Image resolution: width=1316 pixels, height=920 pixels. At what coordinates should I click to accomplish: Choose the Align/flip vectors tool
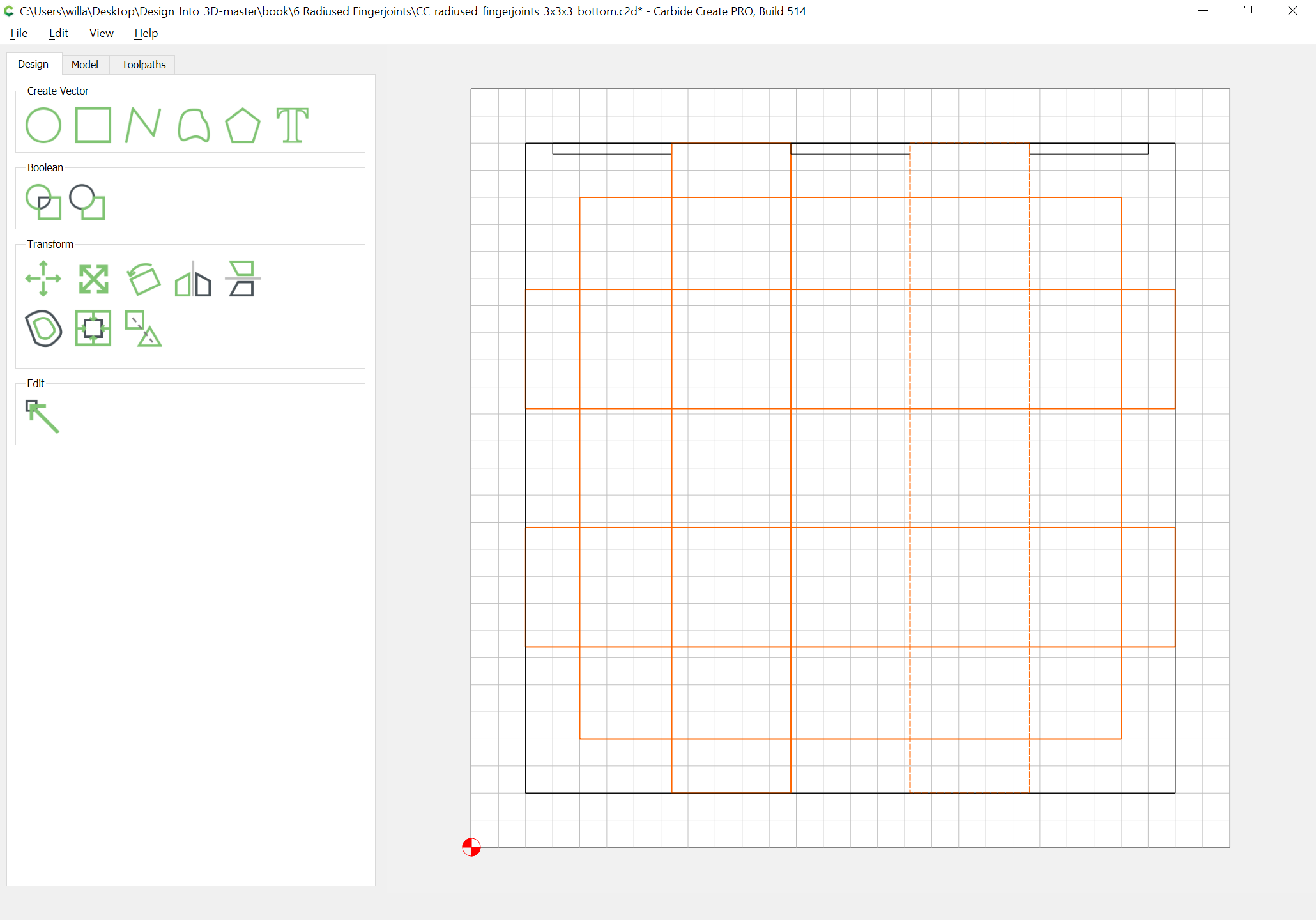pos(243,279)
